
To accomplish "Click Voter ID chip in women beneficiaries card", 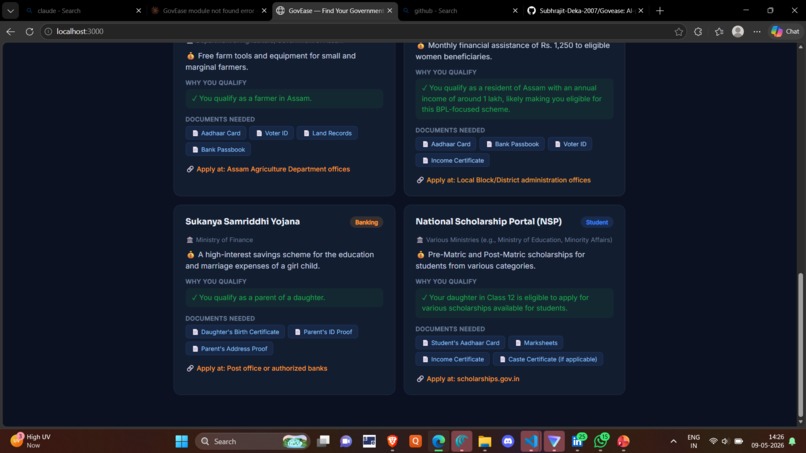I will (570, 144).
